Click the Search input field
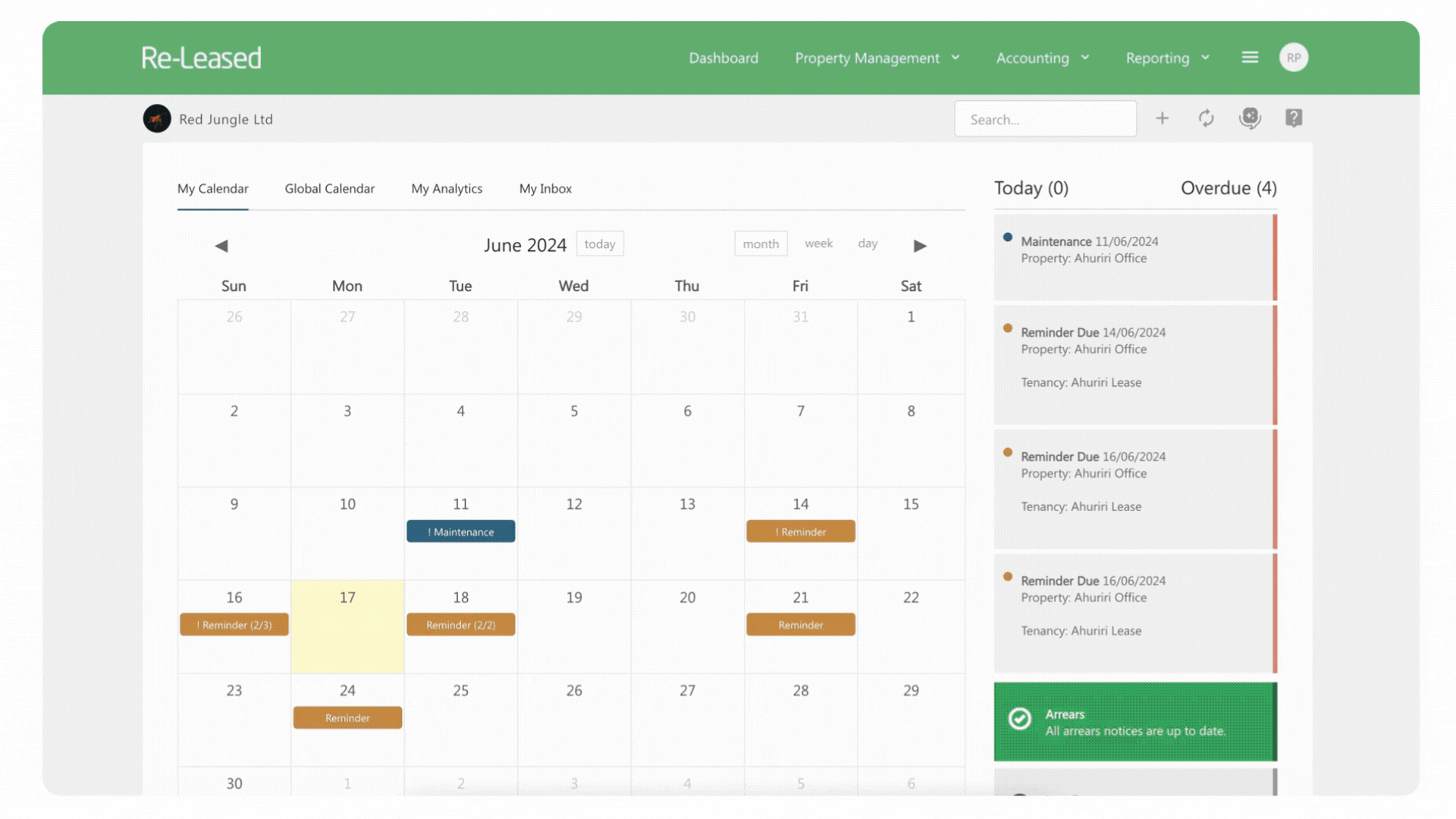The image size is (1456, 819). 1046,119
